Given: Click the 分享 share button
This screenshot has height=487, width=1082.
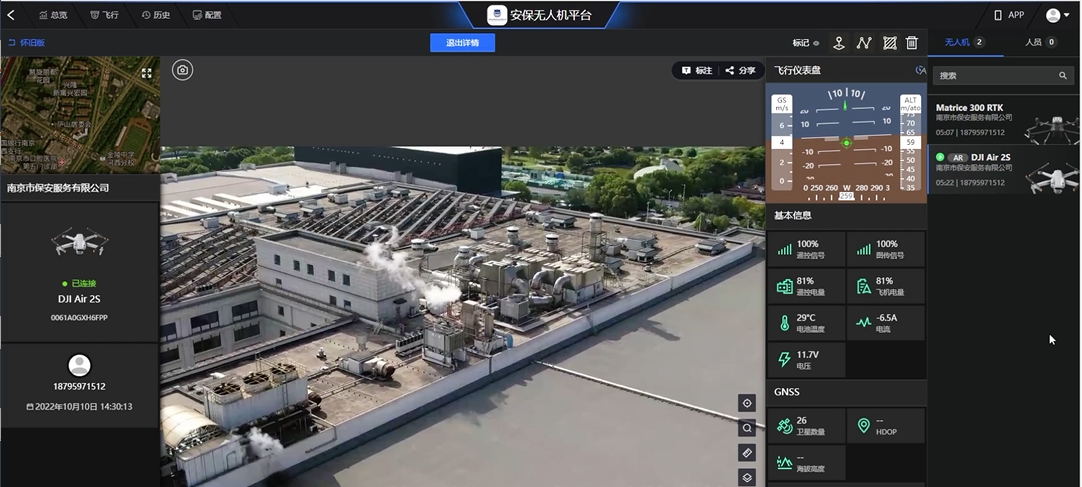Looking at the screenshot, I should (x=741, y=71).
